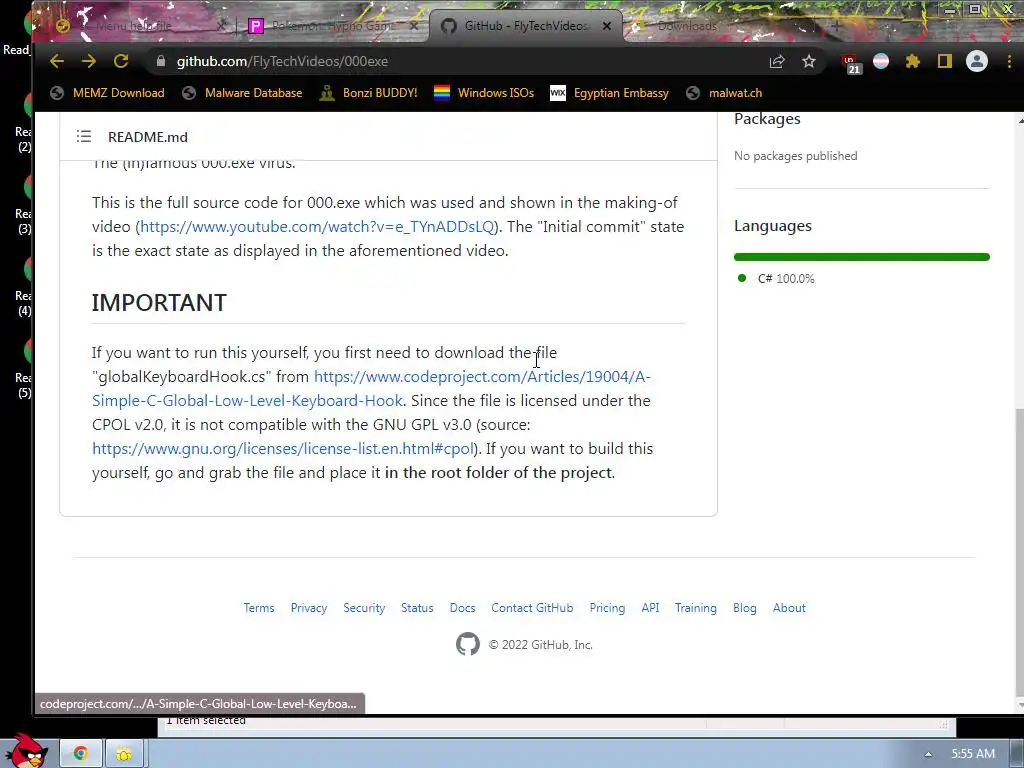Click the GitHub Octocat logo in footer
The height and width of the screenshot is (768, 1024).
468,644
